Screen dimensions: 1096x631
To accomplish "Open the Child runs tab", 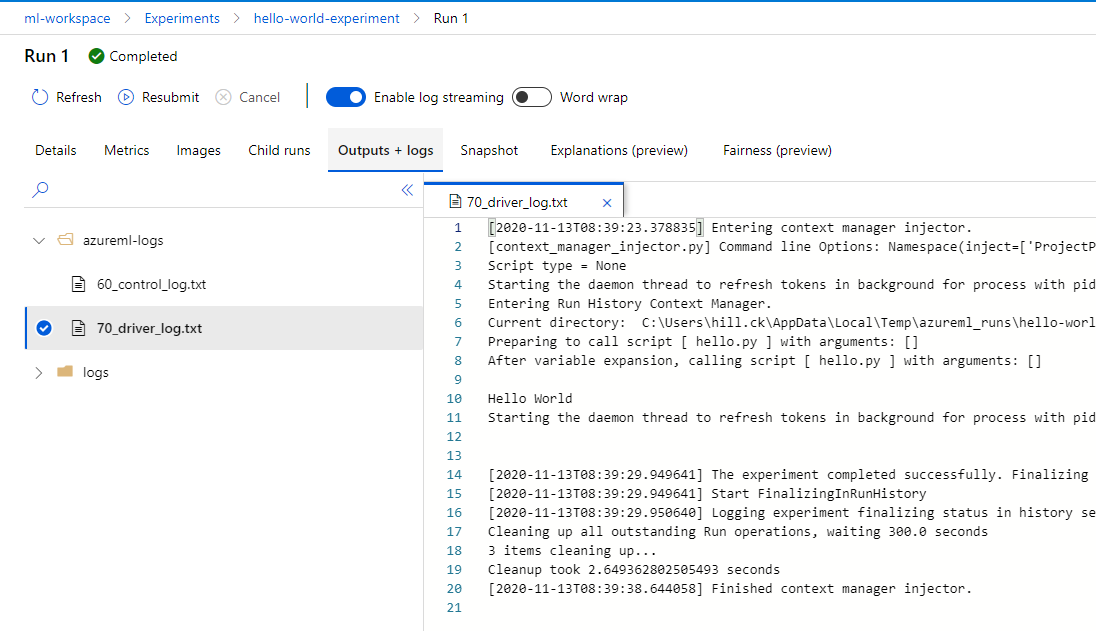I will (279, 150).
